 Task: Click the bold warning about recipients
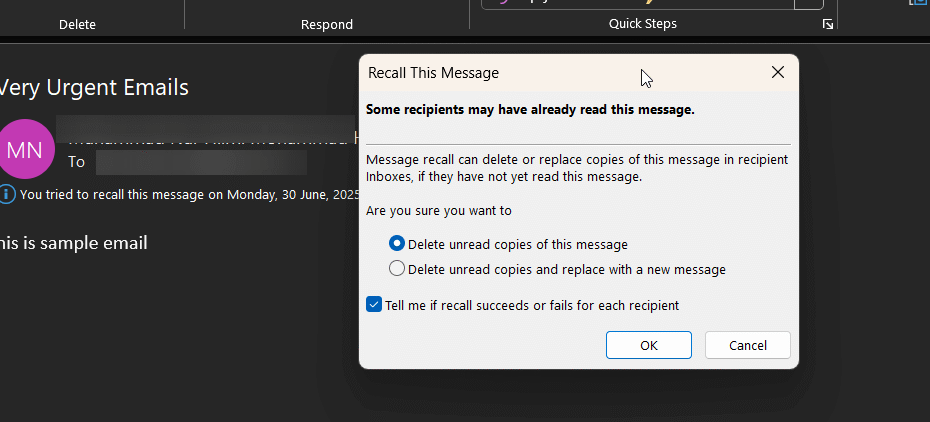(530, 110)
